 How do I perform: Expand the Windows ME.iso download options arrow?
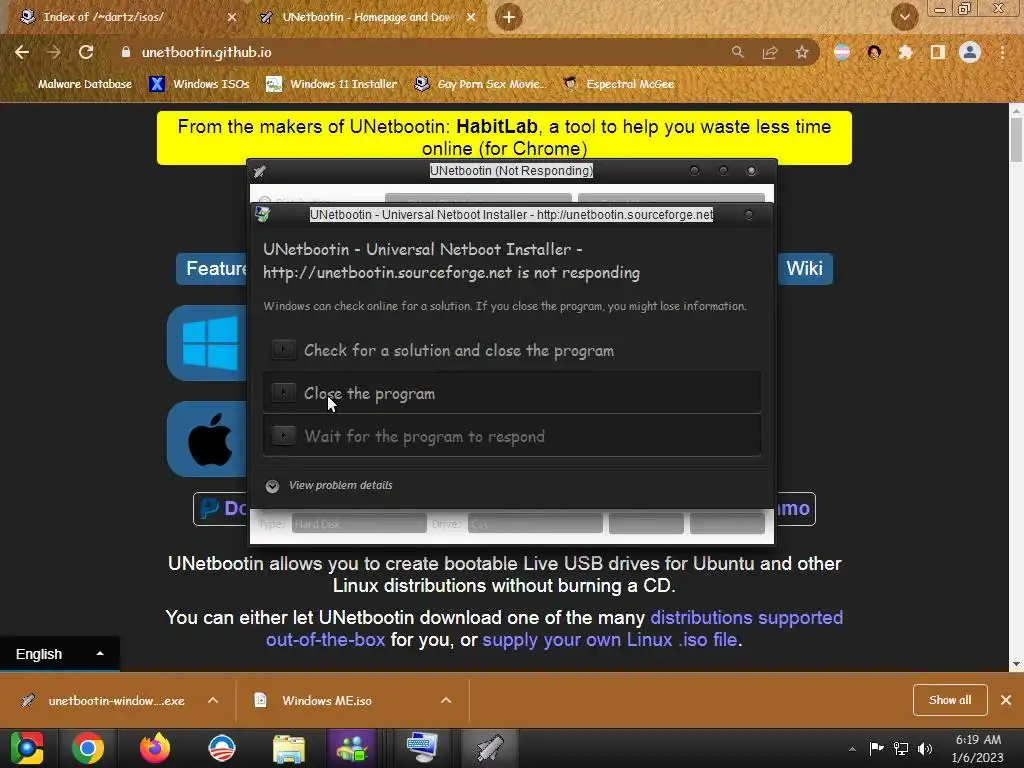[x=446, y=701]
